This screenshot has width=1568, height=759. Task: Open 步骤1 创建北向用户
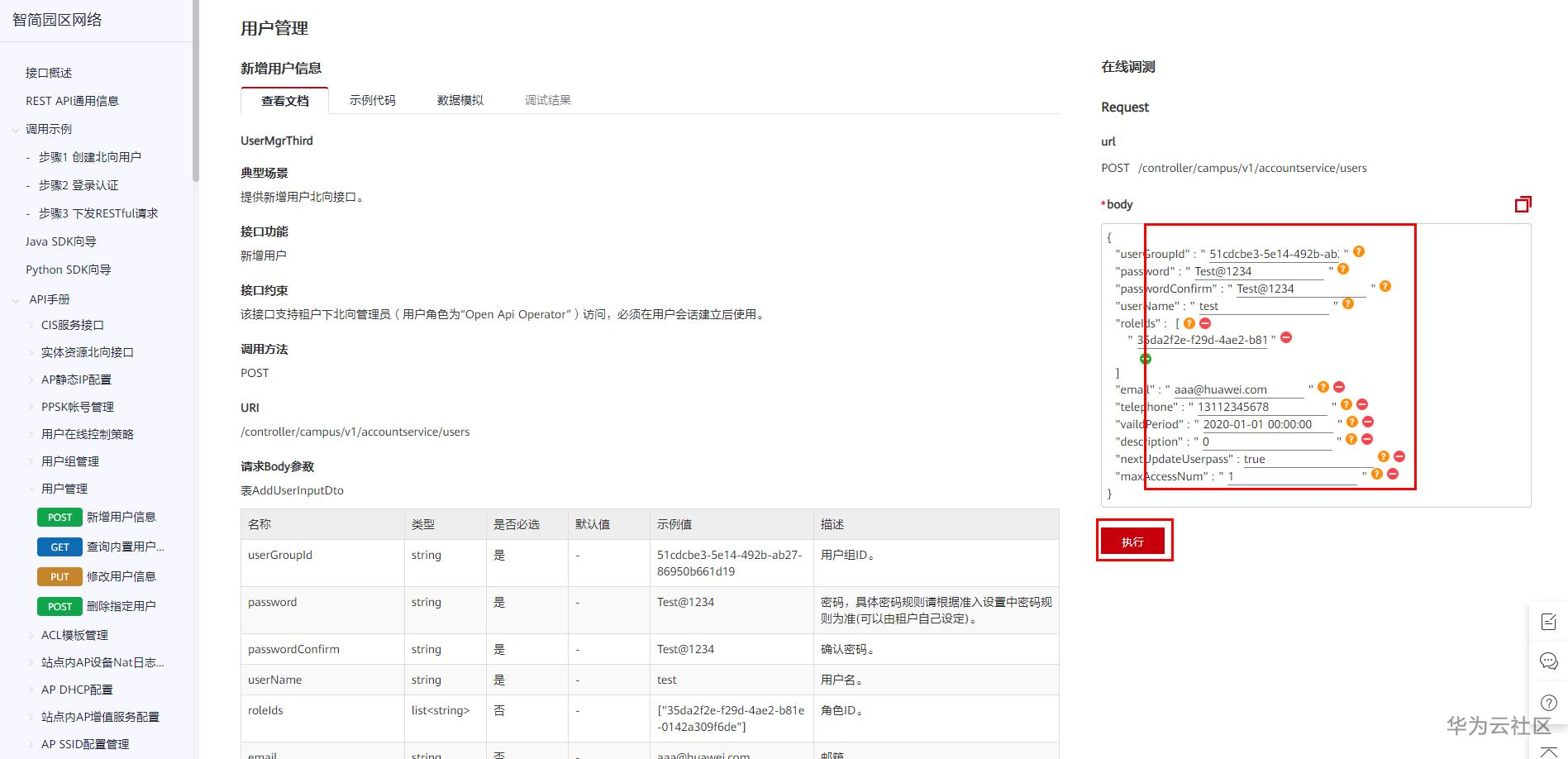pyautogui.click(x=90, y=157)
